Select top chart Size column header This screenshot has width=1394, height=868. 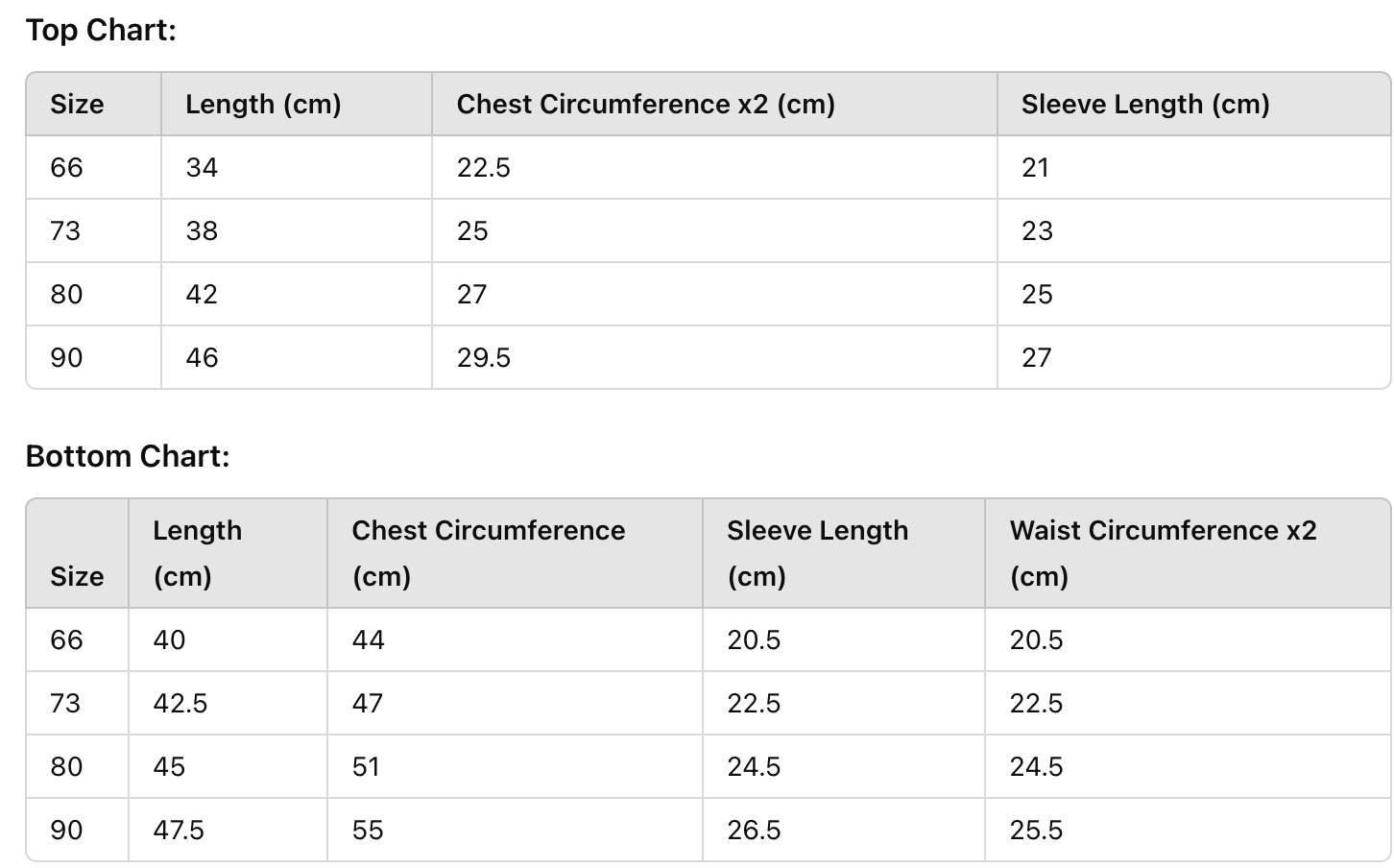77,104
